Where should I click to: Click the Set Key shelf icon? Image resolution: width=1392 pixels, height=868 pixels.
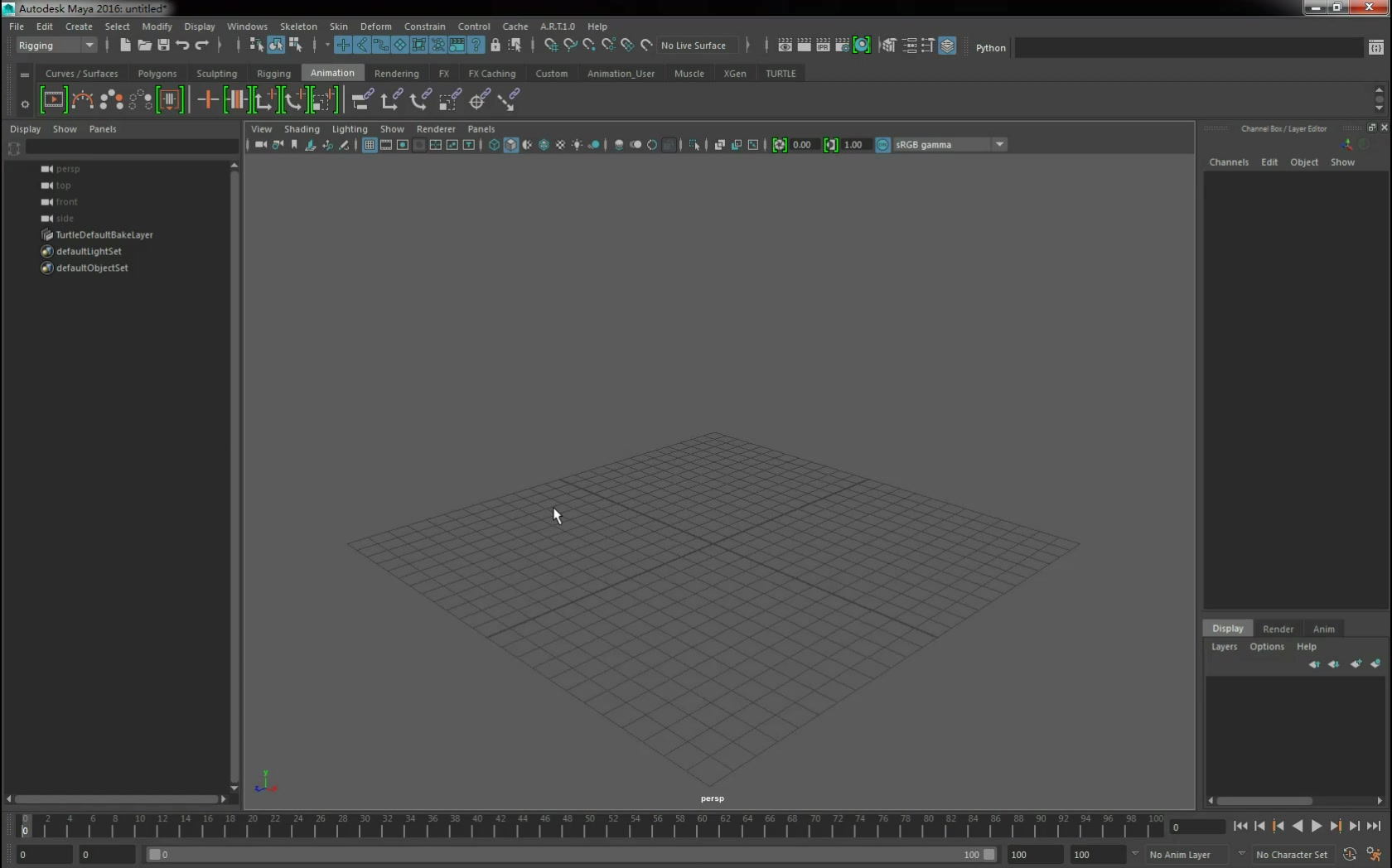click(207, 100)
